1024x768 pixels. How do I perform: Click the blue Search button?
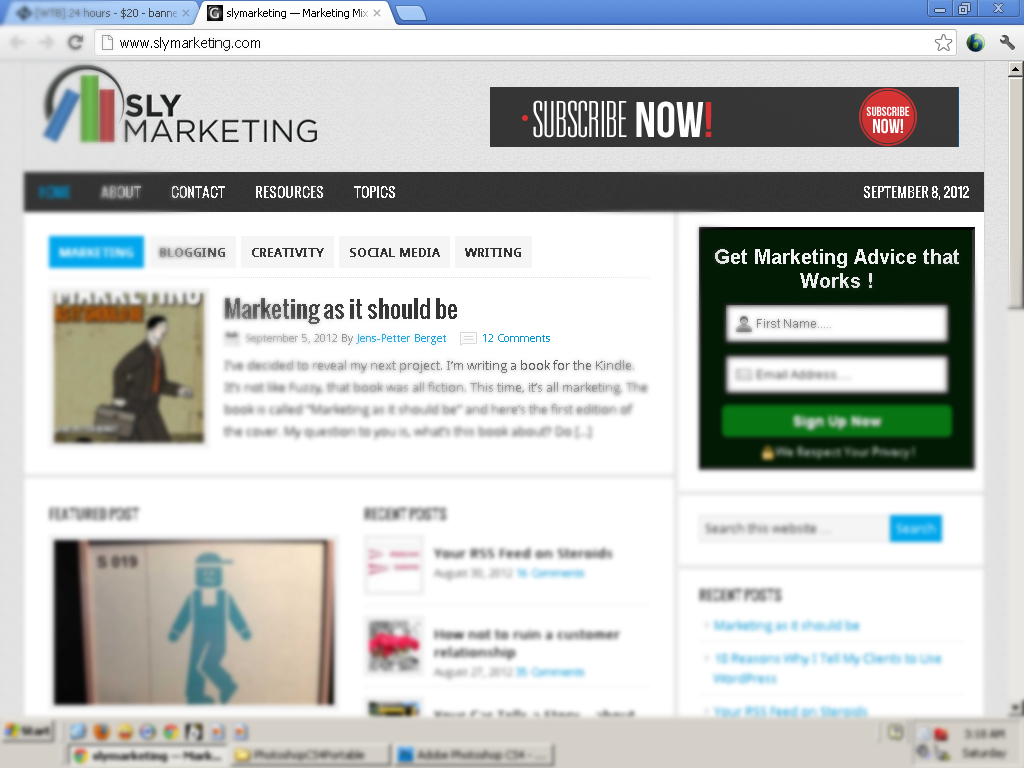916,528
